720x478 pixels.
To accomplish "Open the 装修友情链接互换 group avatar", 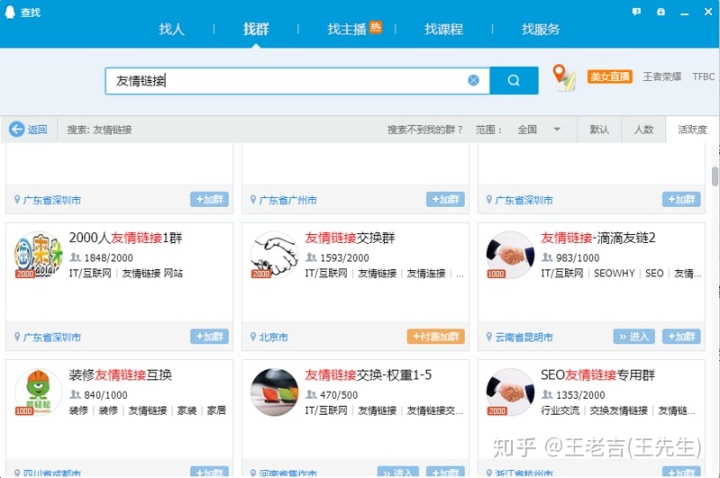I will [38, 392].
